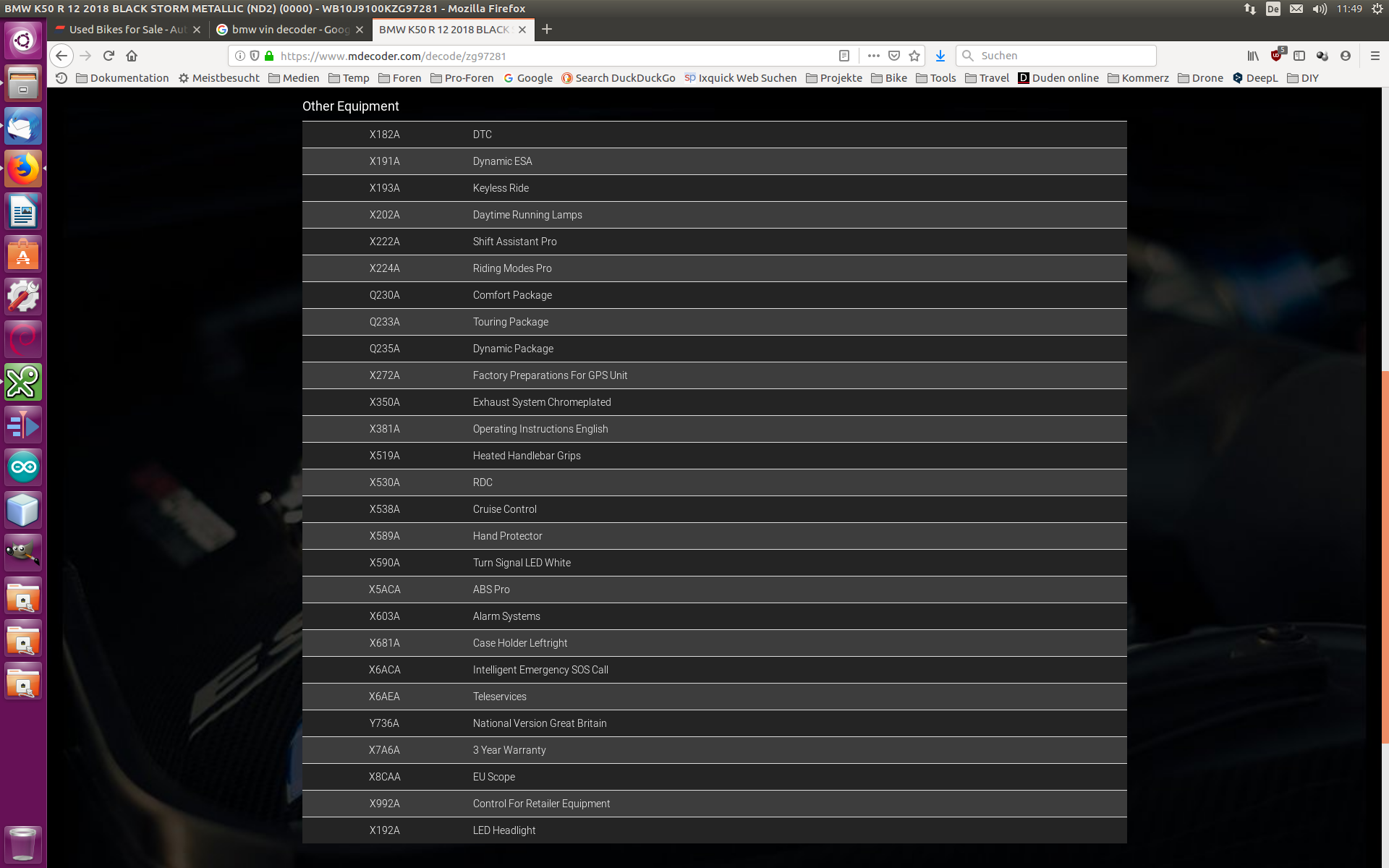
Task: Save page to Pocket icon
Action: (x=894, y=56)
